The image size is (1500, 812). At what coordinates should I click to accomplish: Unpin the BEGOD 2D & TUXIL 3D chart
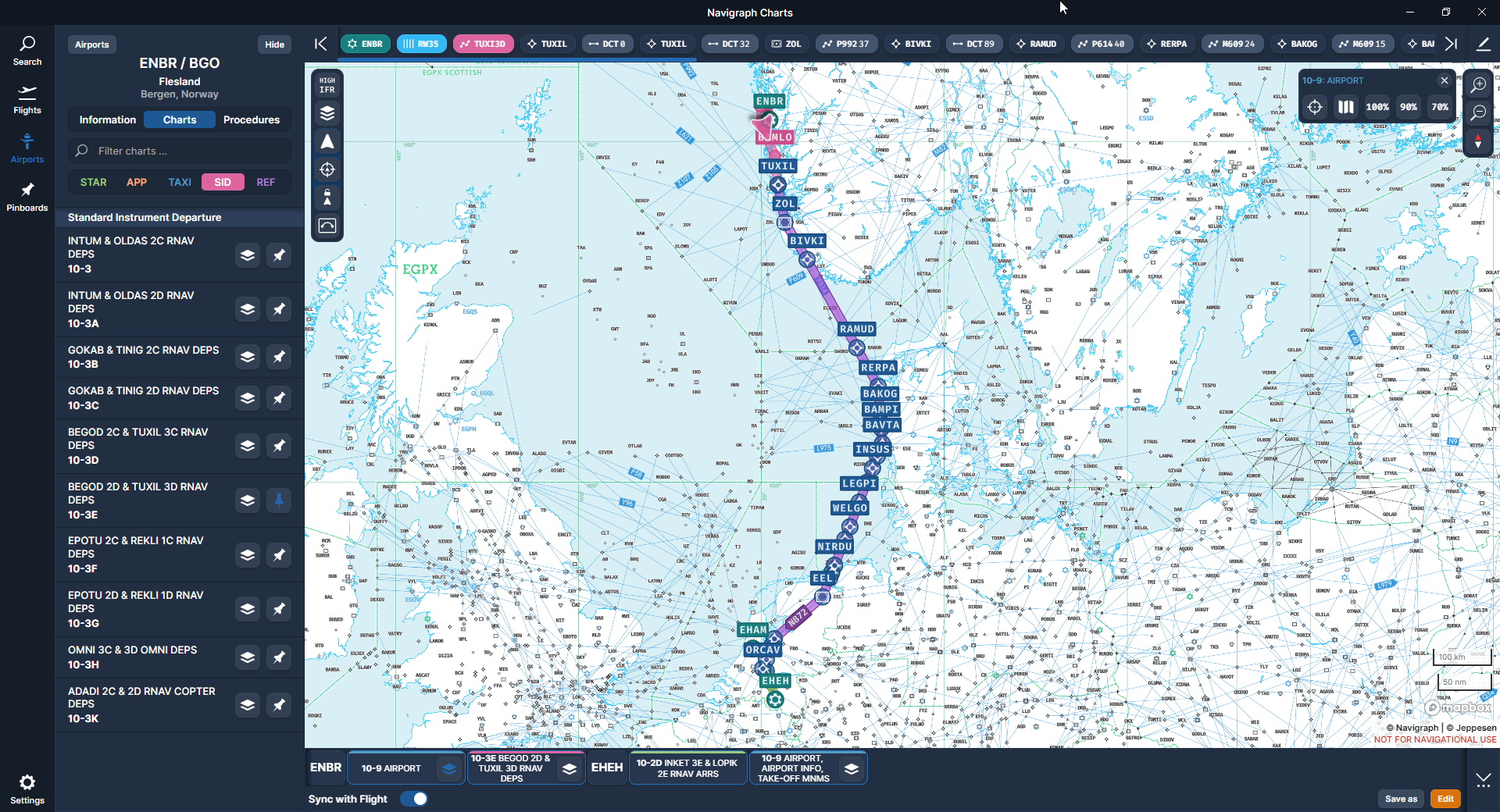(279, 500)
